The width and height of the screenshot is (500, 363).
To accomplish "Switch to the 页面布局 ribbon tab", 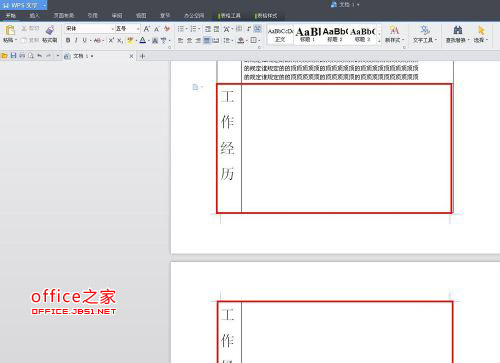I will tap(64, 16).
